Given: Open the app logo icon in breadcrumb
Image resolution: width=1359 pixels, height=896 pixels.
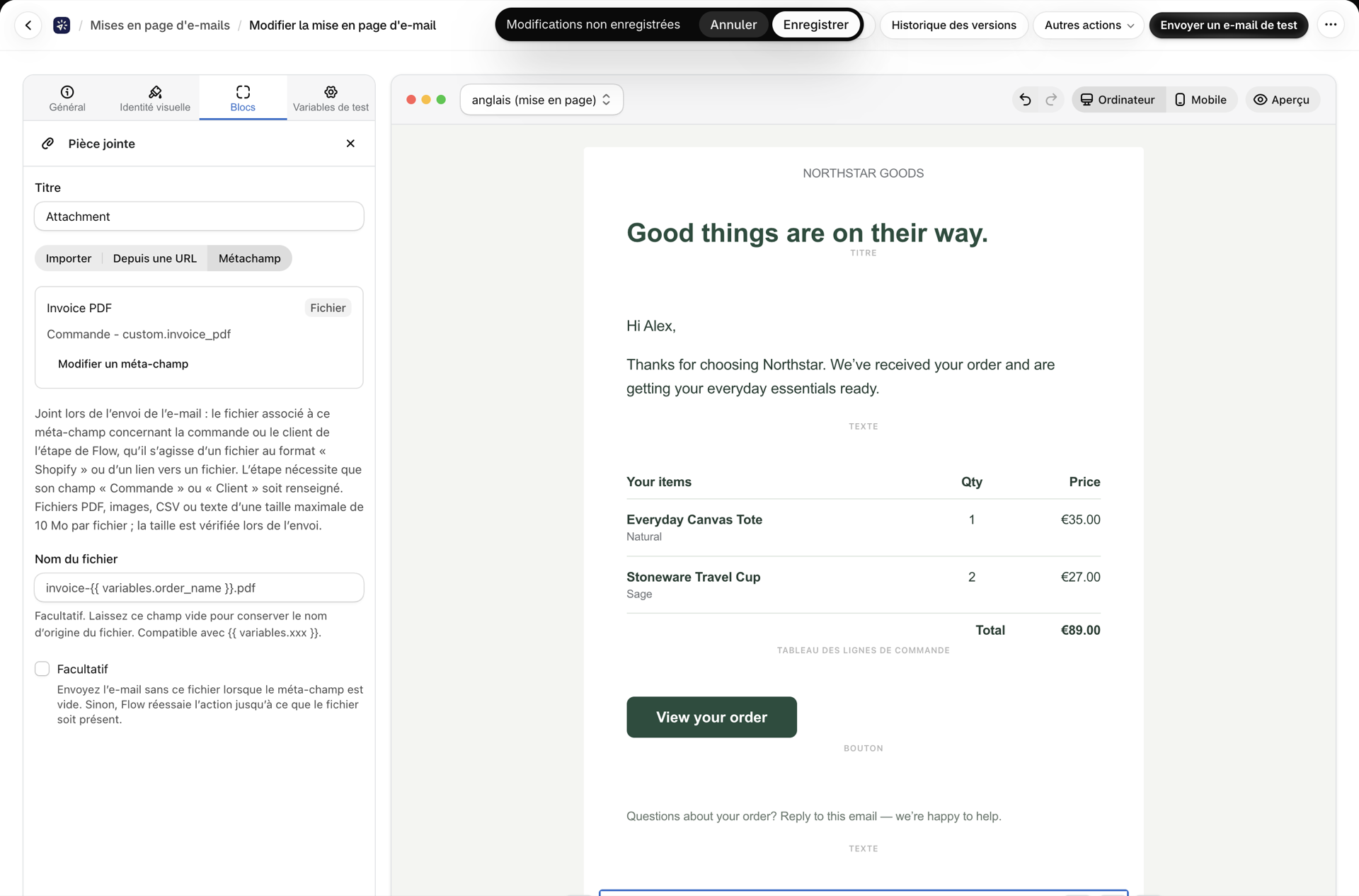Looking at the screenshot, I should tap(62, 25).
